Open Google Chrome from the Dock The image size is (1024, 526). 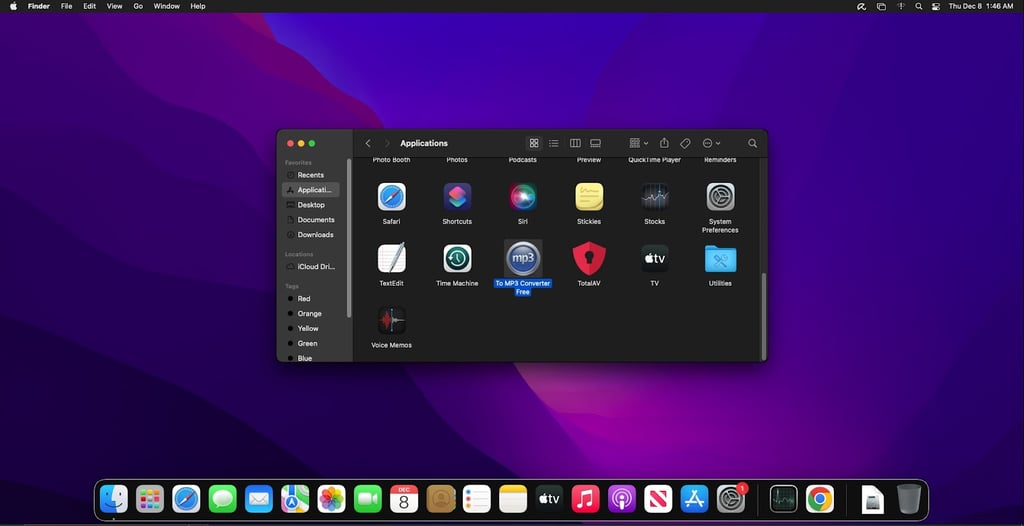point(820,500)
